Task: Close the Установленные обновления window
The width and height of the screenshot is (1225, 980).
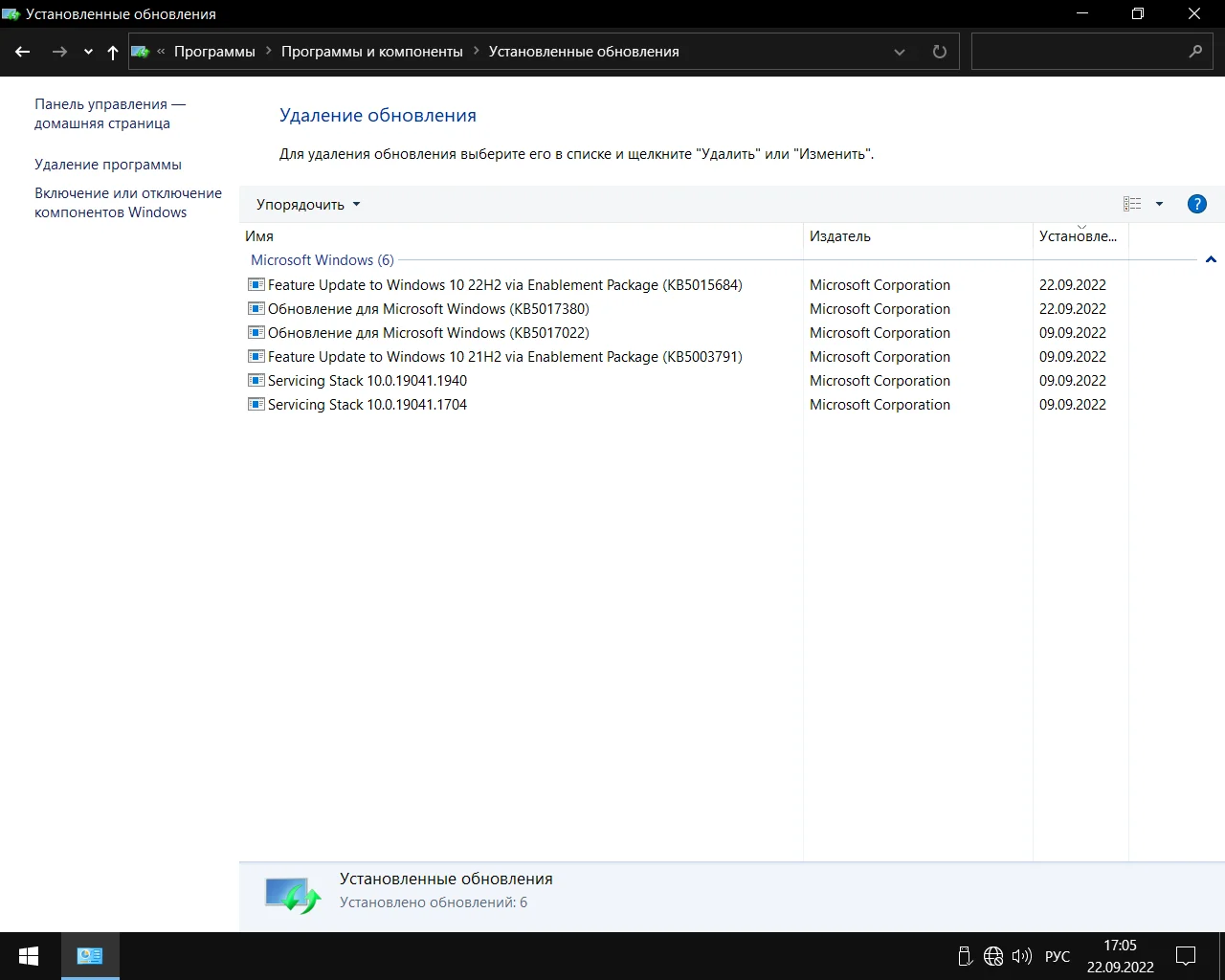Action: (1194, 14)
